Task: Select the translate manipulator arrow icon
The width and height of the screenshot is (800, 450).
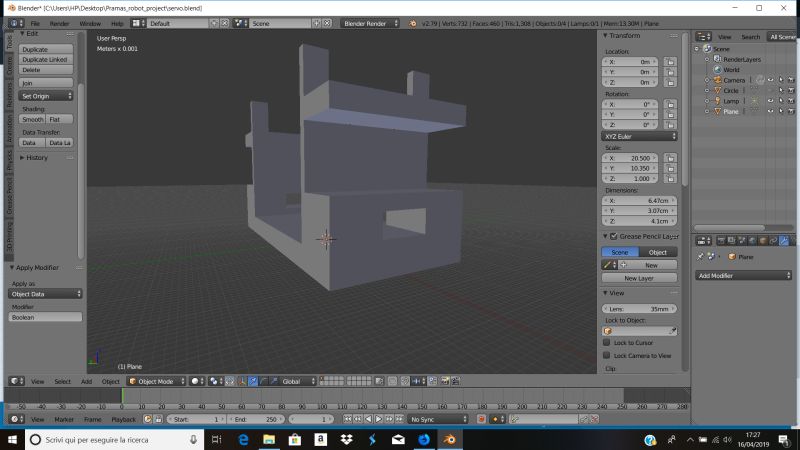Action: coord(253,381)
